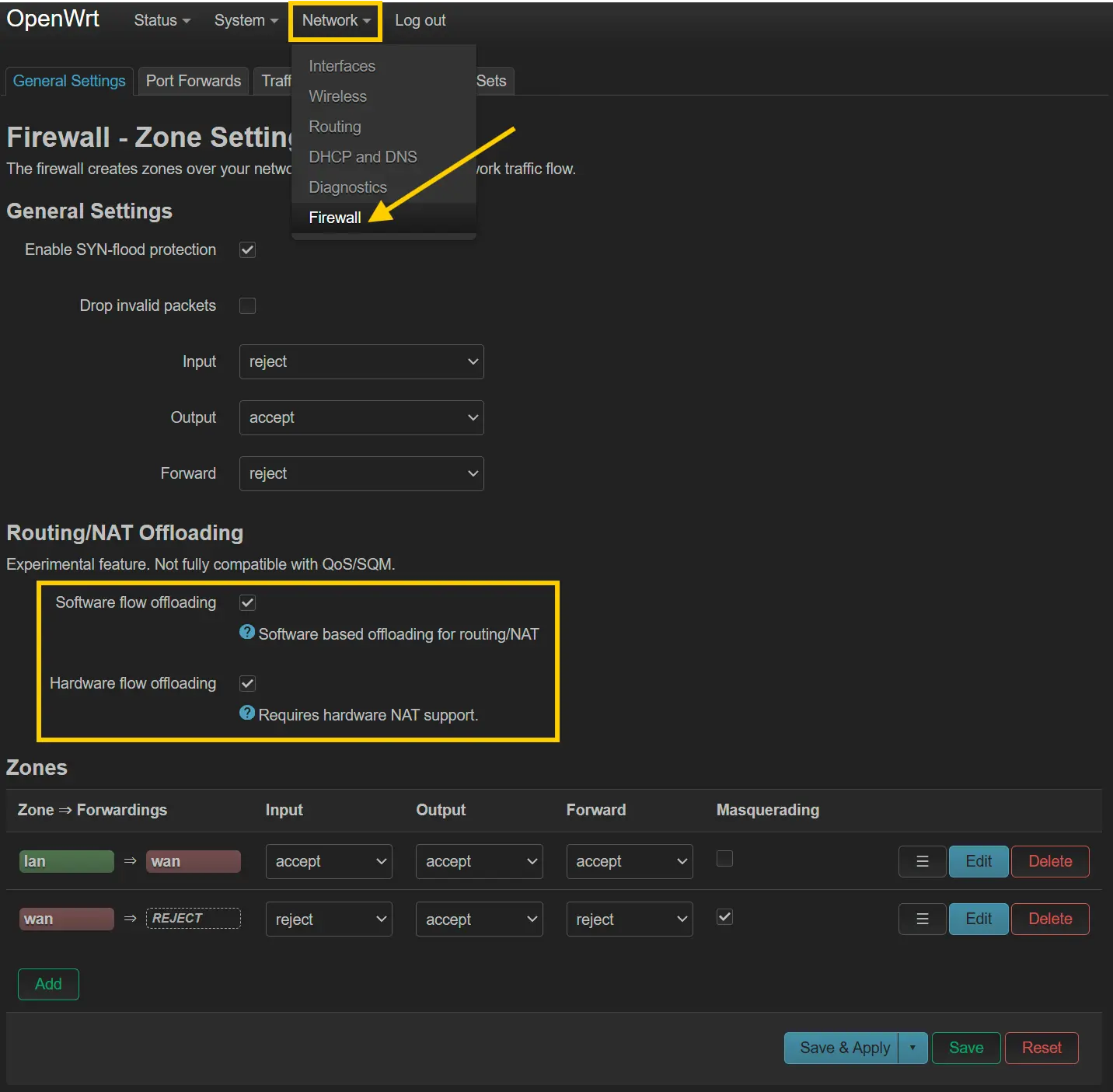Switch to the Port Forwards tab
Screen dimensions: 1113x1092
[x=194, y=81]
